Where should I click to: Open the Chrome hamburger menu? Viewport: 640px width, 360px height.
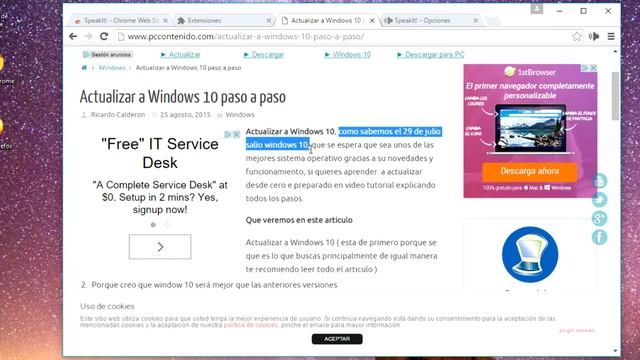[x=611, y=36]
